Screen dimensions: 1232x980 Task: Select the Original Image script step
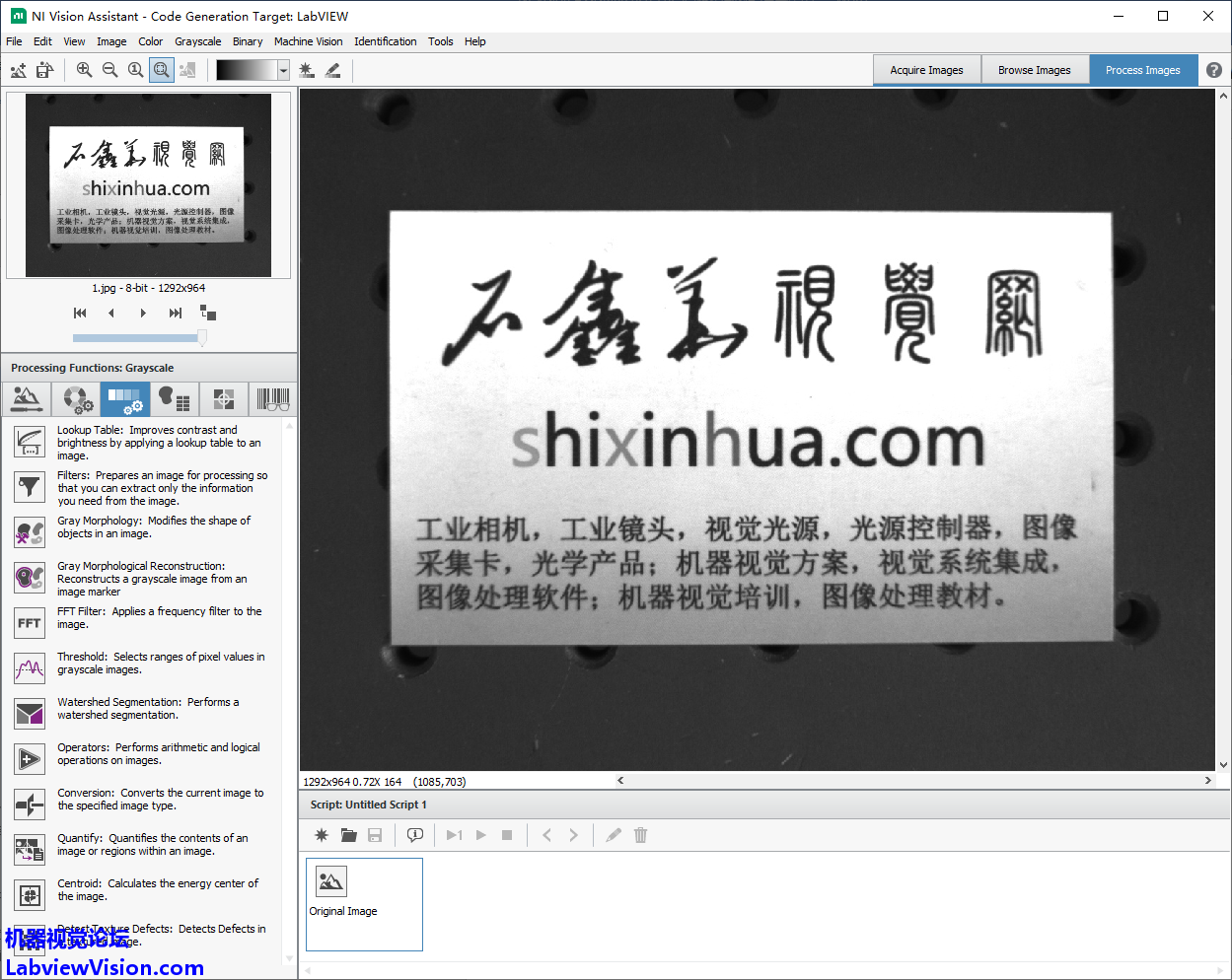pos(364,904)
